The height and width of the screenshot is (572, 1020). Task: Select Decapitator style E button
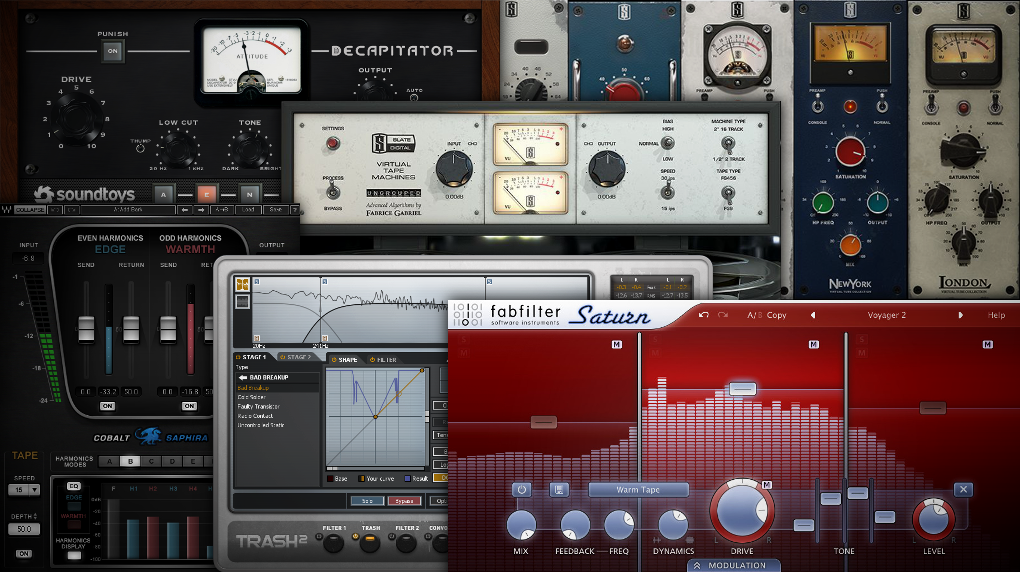coord(206,194)
